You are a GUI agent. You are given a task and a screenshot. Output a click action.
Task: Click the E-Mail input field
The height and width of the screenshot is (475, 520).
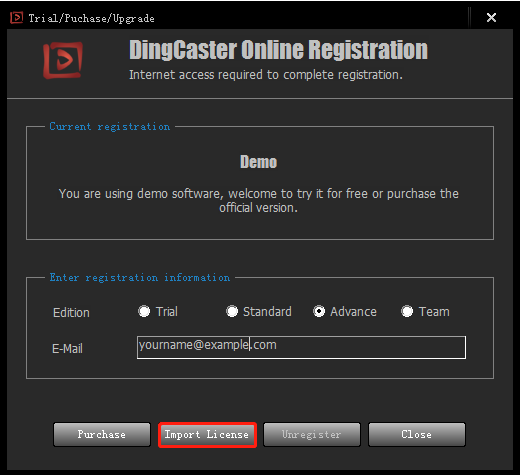301,347
